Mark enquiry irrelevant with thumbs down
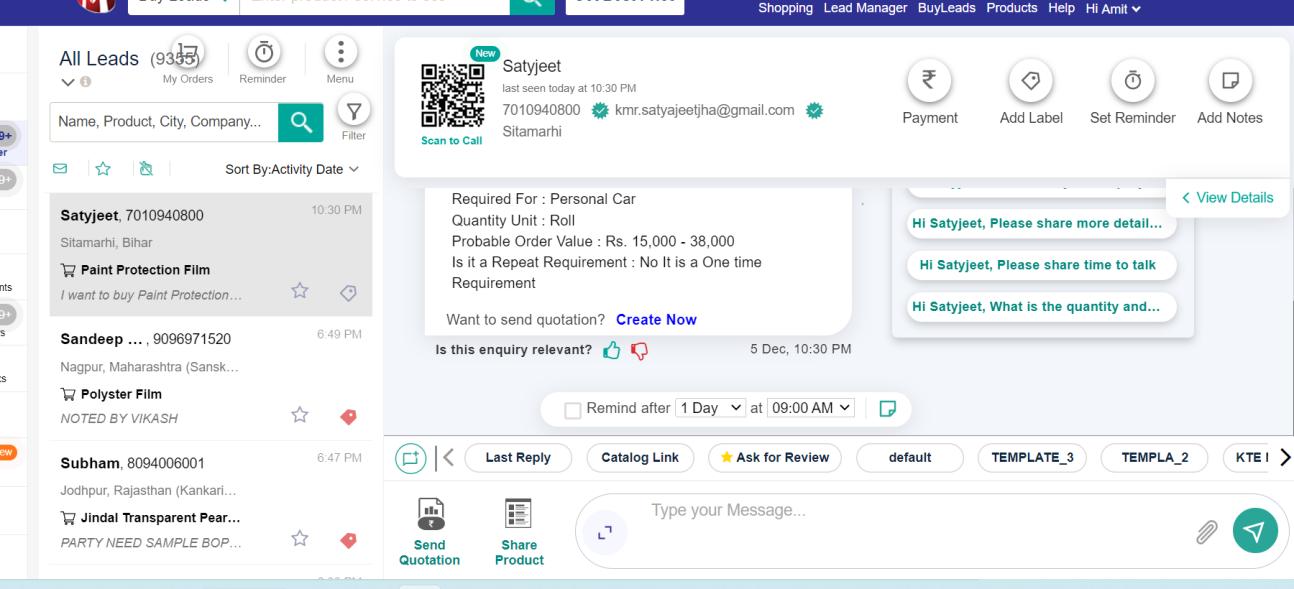 pyautogui.click(x=639, y=350)
